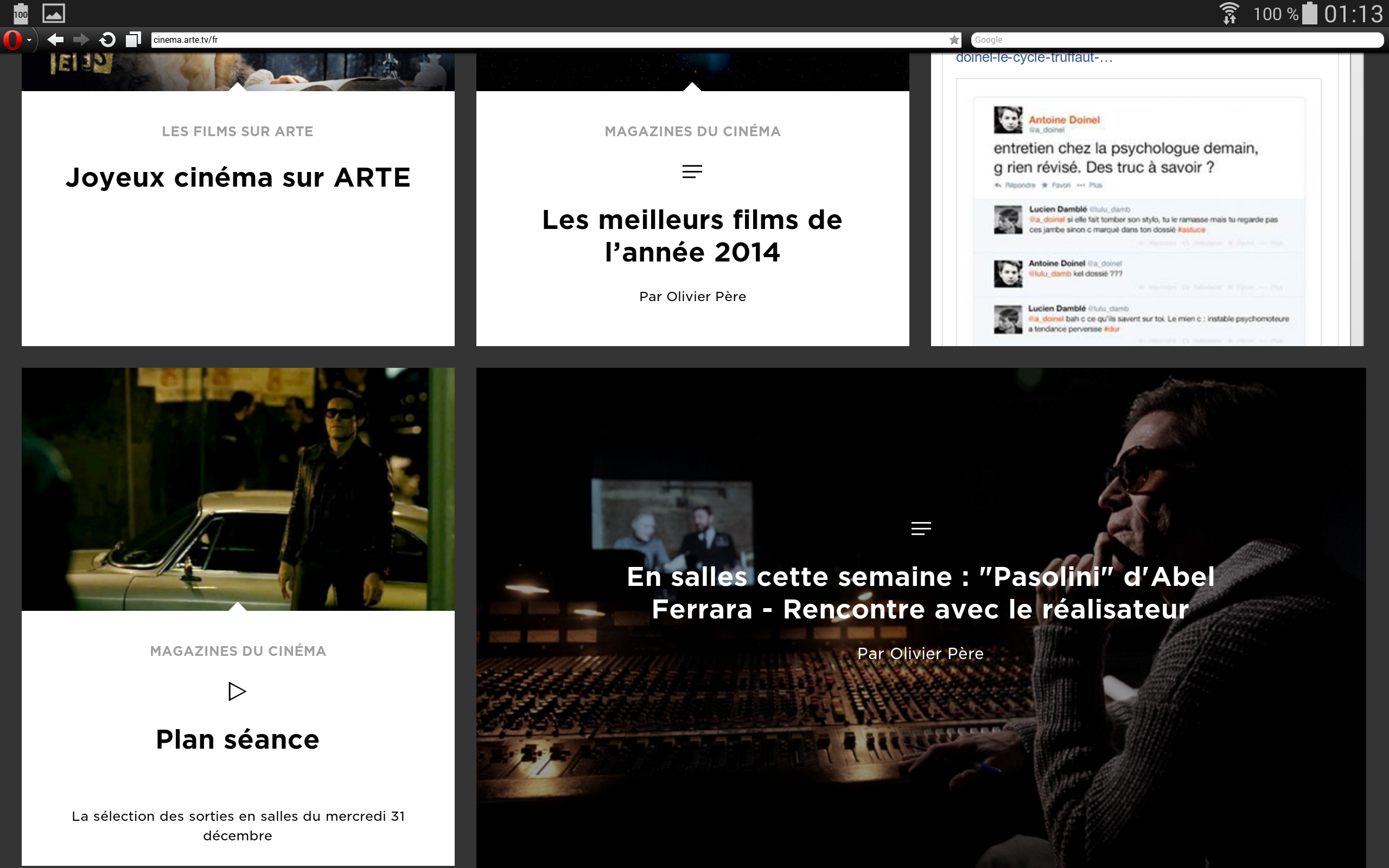Open 'Joyeux cinéma sur ARTE' article
The width and height of the screenshot is (1389, 868).
coord(238,177)
